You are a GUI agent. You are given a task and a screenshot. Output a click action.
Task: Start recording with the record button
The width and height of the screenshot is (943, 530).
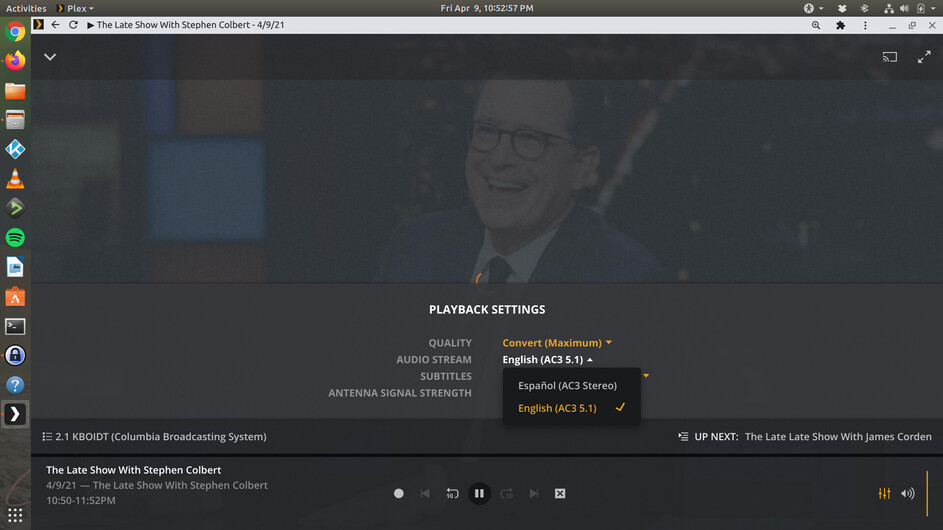pos(398,493)
